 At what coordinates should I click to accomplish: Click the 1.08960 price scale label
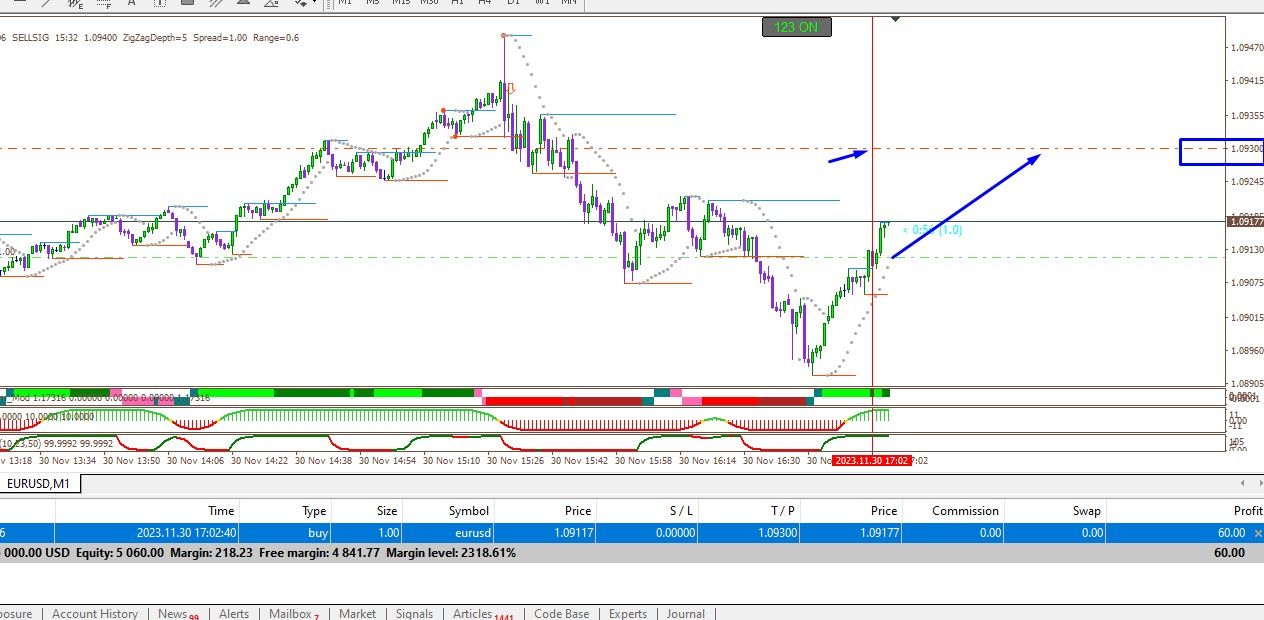click(x=1246, y=351)
